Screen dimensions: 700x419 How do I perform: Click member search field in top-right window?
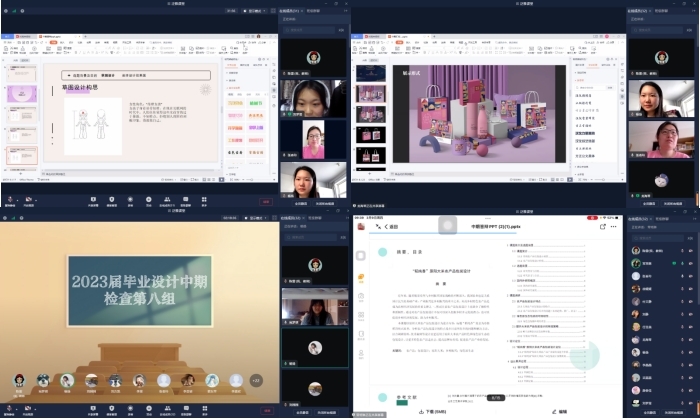click(x=657, y=30)
